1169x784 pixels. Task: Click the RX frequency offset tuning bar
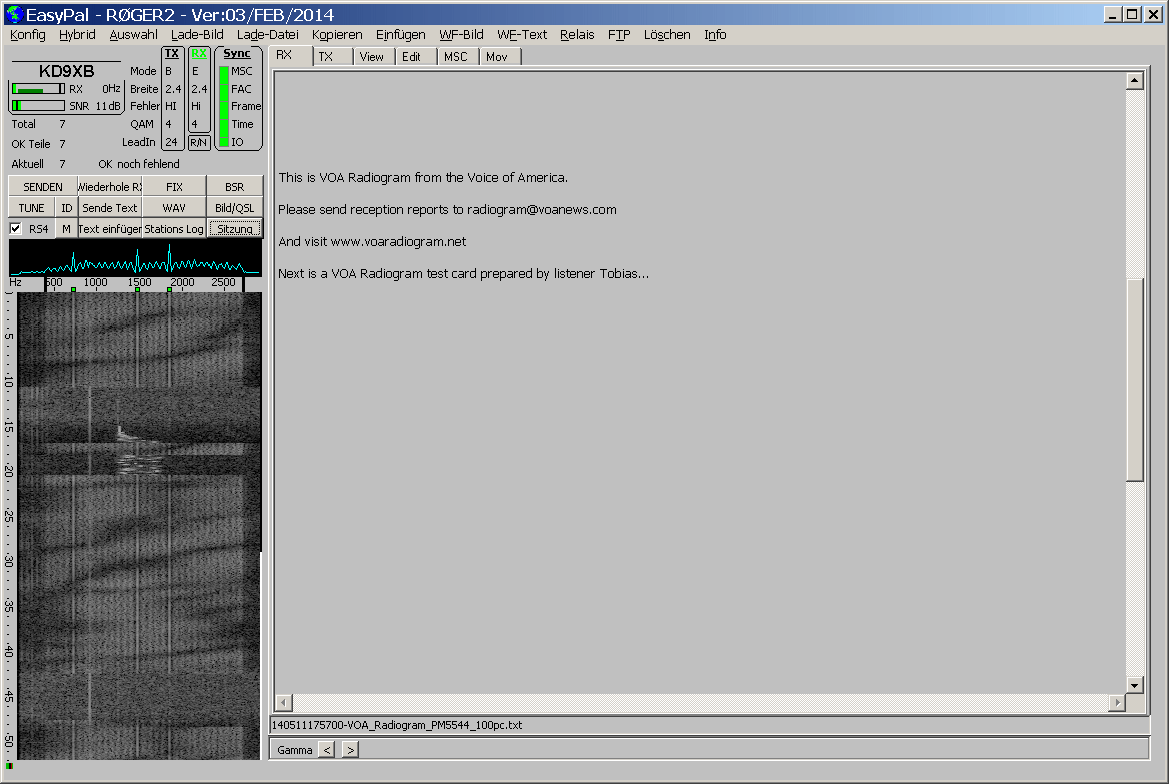[x=38, y=89]
